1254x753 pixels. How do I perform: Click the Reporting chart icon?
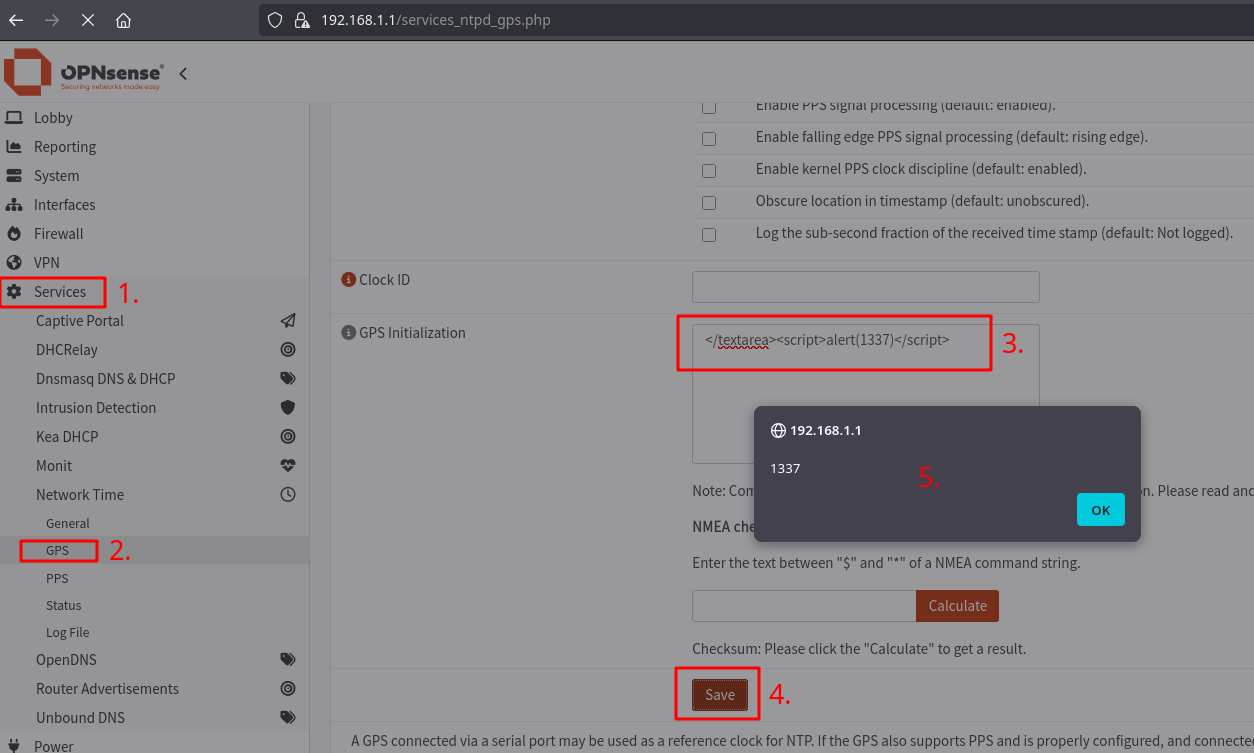point(14,146)
